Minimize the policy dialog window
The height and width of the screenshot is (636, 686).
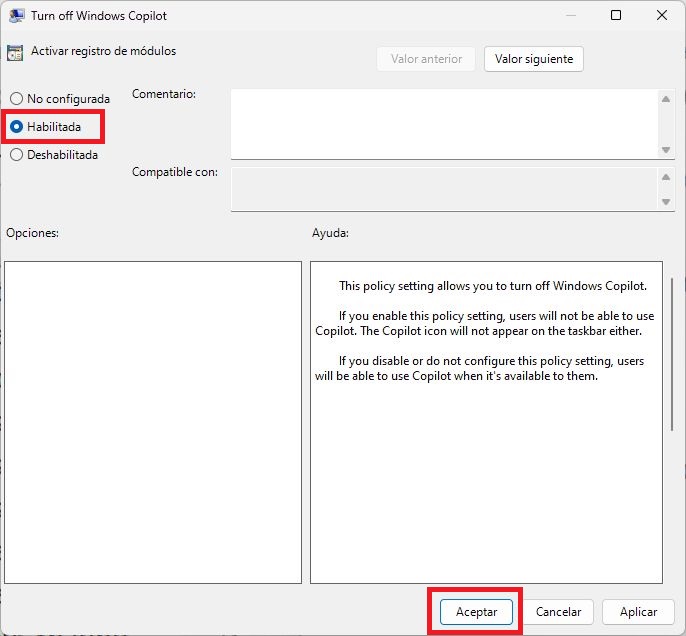pyautogui.click(x=570, y=15)
